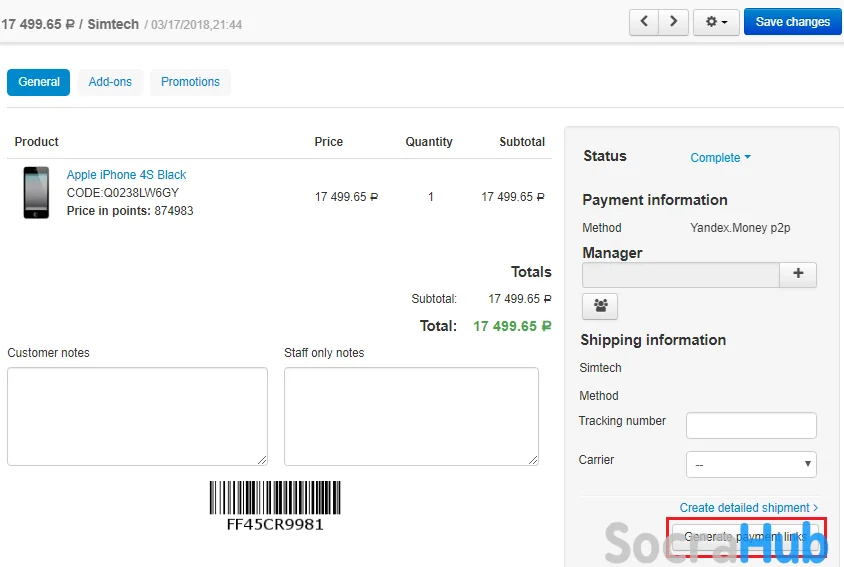
Task: Click the Price column header
Action: pos(328,142)
